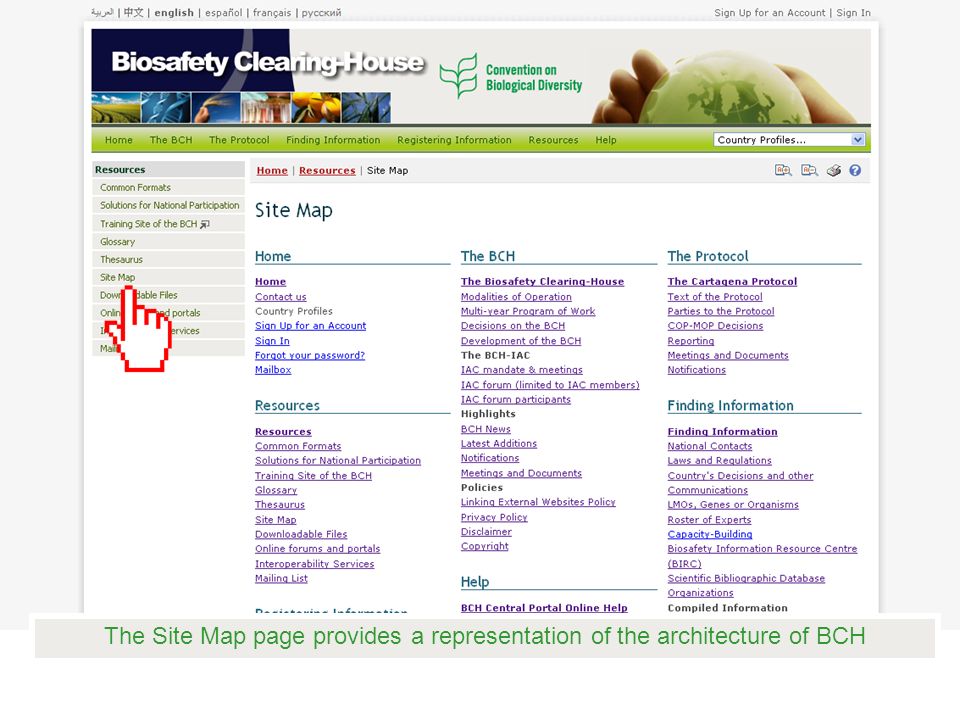This screenshot has height=720, width=960.
Task: Open the Resources menu in navigation bar
Action: [553, 140]
